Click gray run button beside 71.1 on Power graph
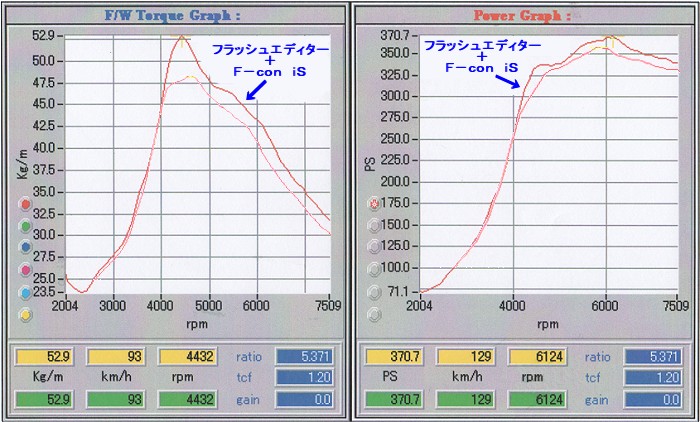The height and width of the screenshot is (422, 700). 374,292
